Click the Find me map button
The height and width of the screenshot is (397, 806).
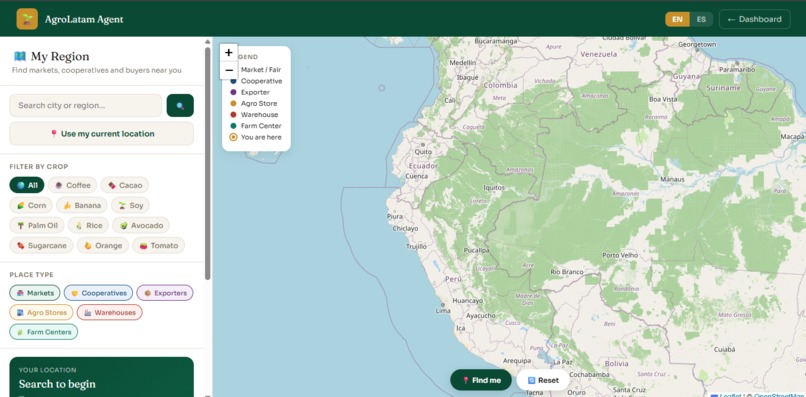[481, 380]
